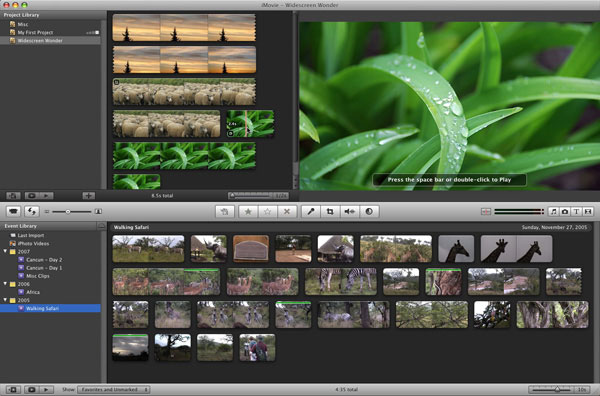Click the Sunday, November 27, 2005 date
Viewport: 600px width, 396px height.
pyautogui.click(x=554, y=227)
